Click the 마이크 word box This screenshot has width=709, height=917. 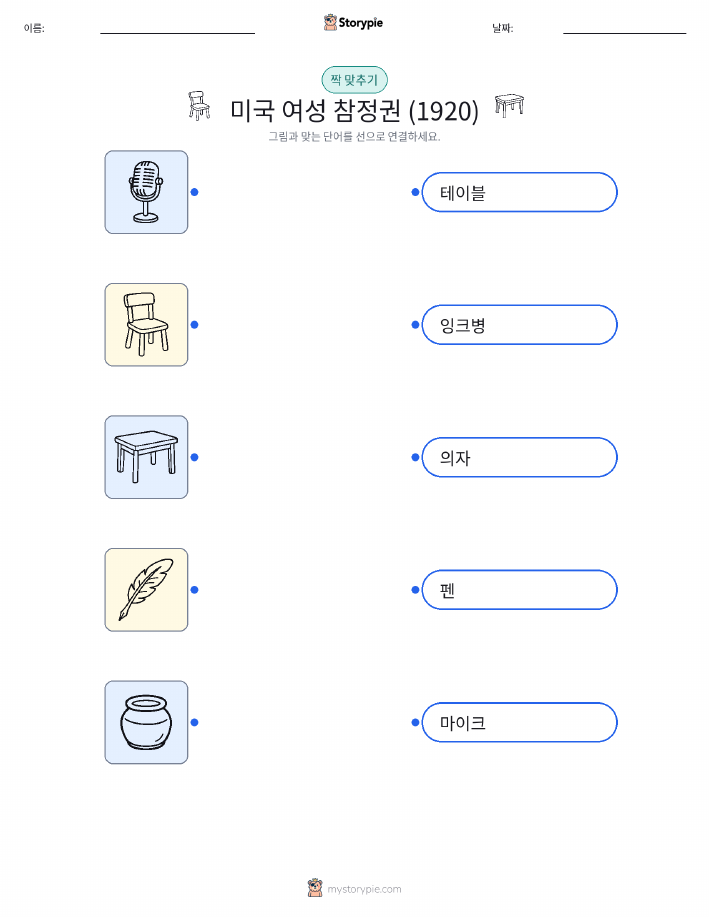[519, 722]
